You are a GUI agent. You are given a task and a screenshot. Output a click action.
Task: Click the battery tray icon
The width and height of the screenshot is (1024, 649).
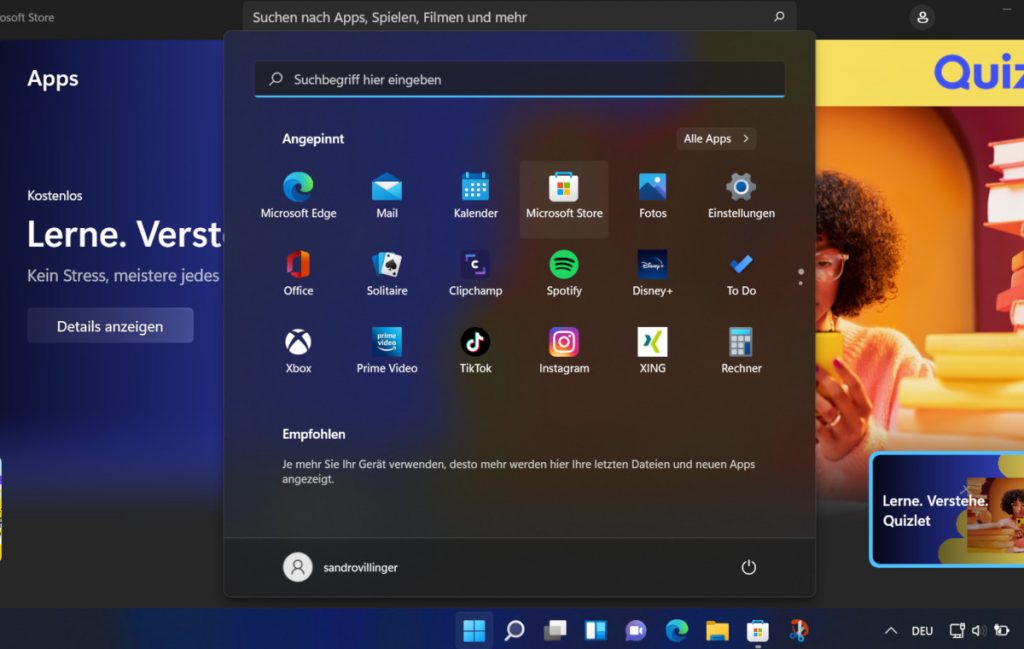(1001, 631)
